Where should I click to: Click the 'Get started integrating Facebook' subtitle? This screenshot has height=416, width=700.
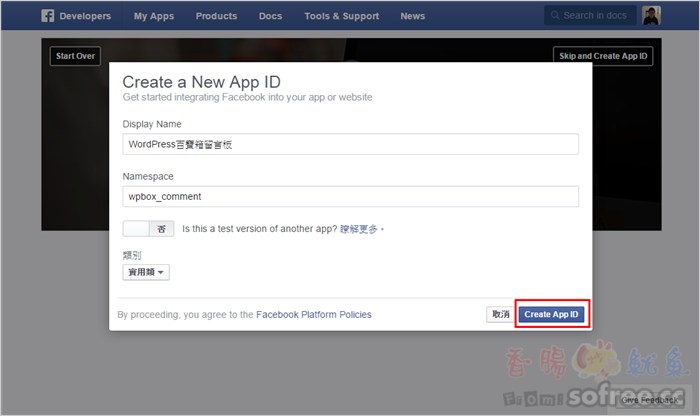[x=247, y=97]
